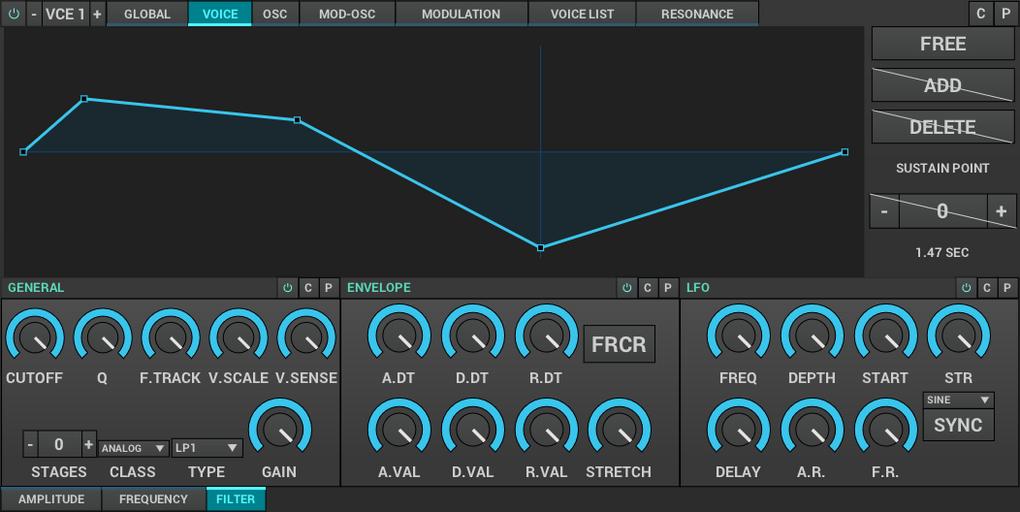The image size is (1020, 512).
Task: Expand the SINE waveform dropdown in LFO
Action: coord(958,400)
